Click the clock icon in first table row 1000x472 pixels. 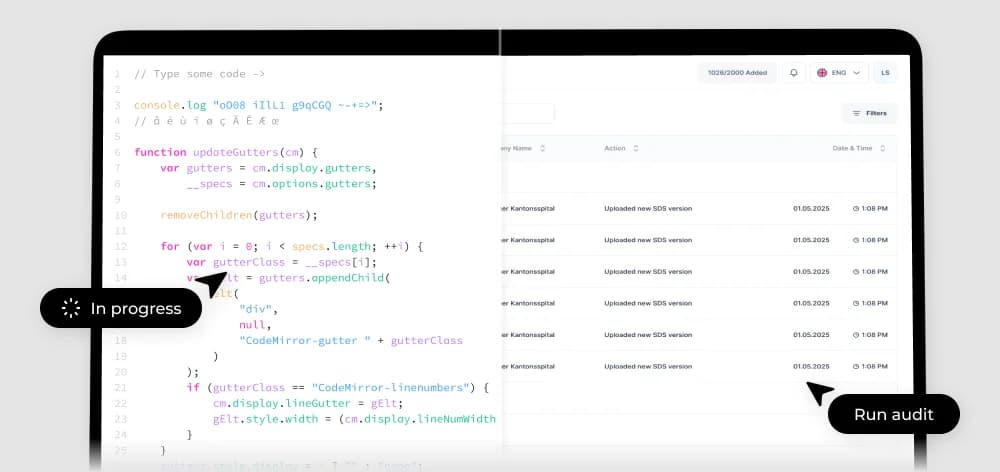(x=855, y=208)
